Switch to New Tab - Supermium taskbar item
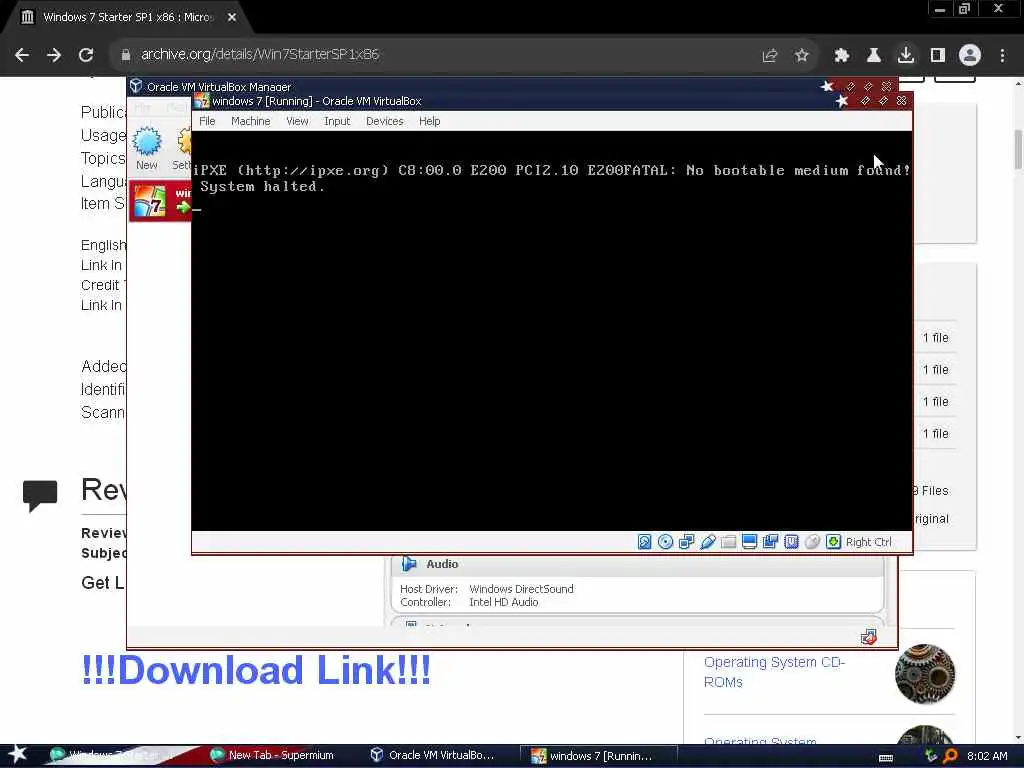Screen dimensions: 1024x768 point(273,755)
